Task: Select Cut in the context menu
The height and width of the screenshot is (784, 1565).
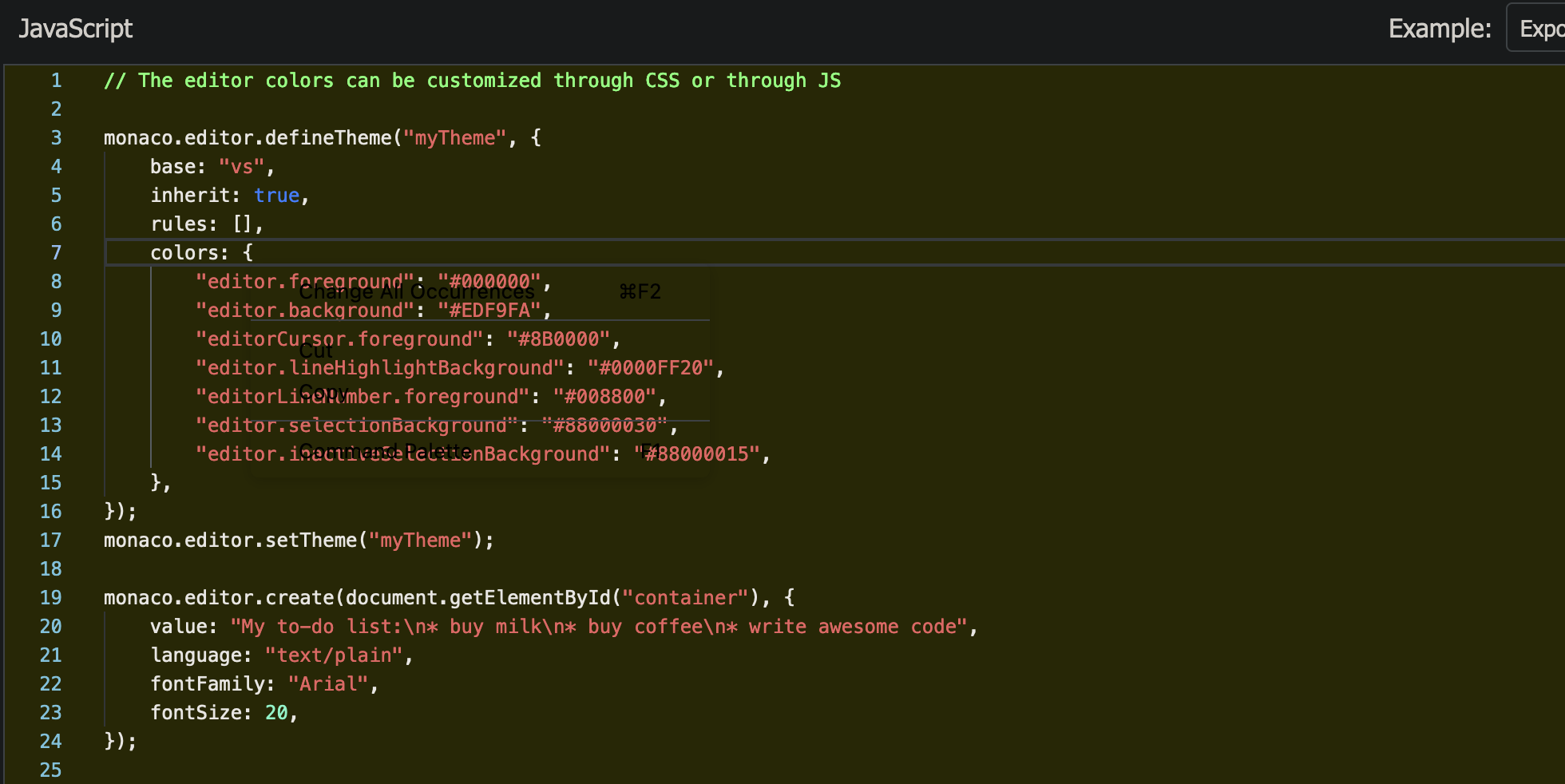Action: 315,350
